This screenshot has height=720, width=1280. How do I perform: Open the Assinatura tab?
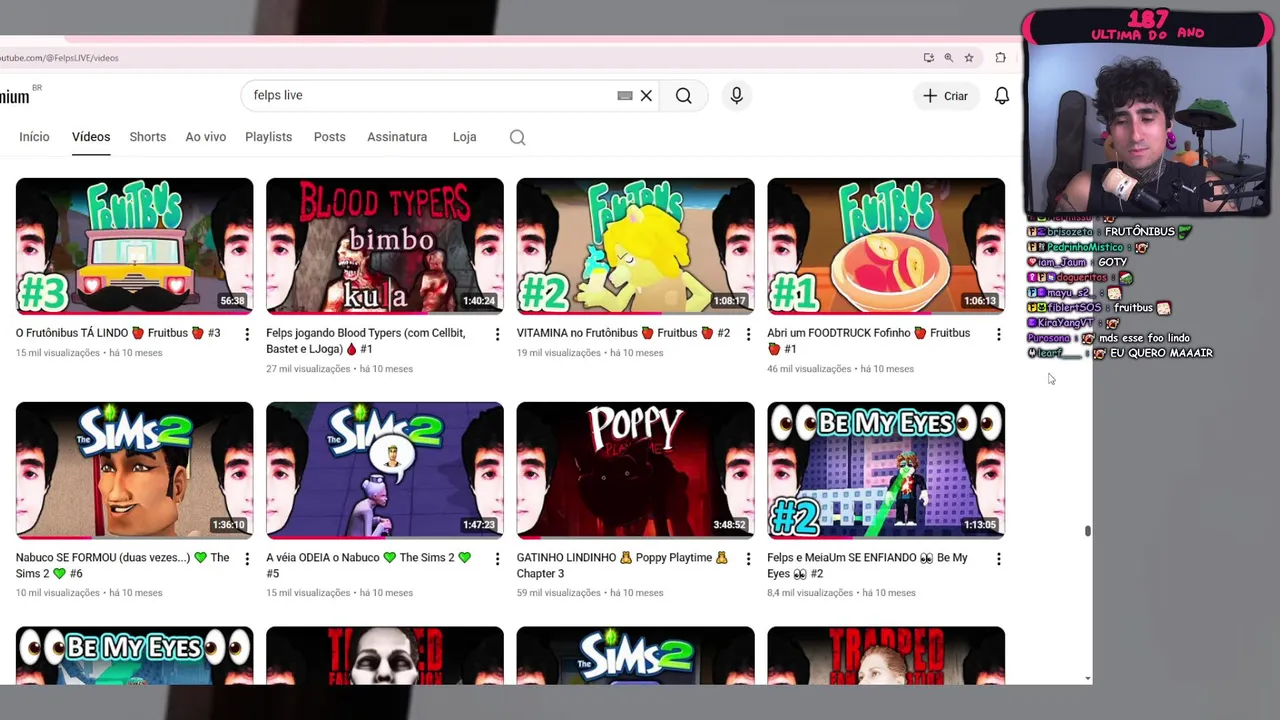pyautogui.click(x=397, y=137)
